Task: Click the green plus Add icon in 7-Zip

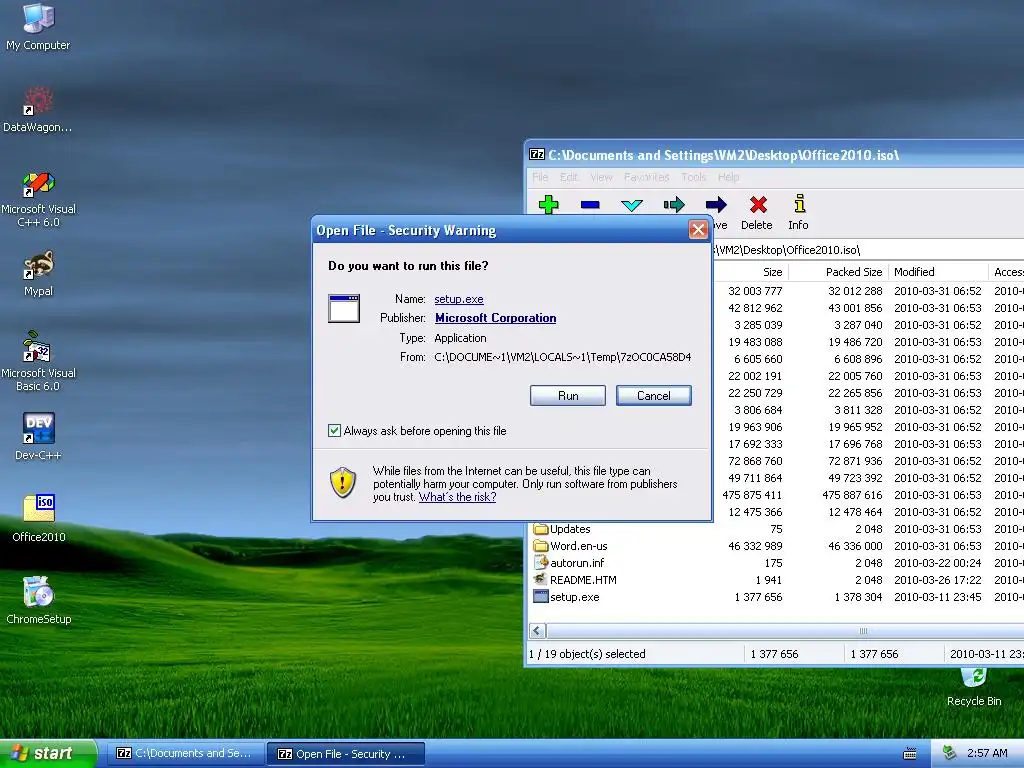Action: point(549,205)
